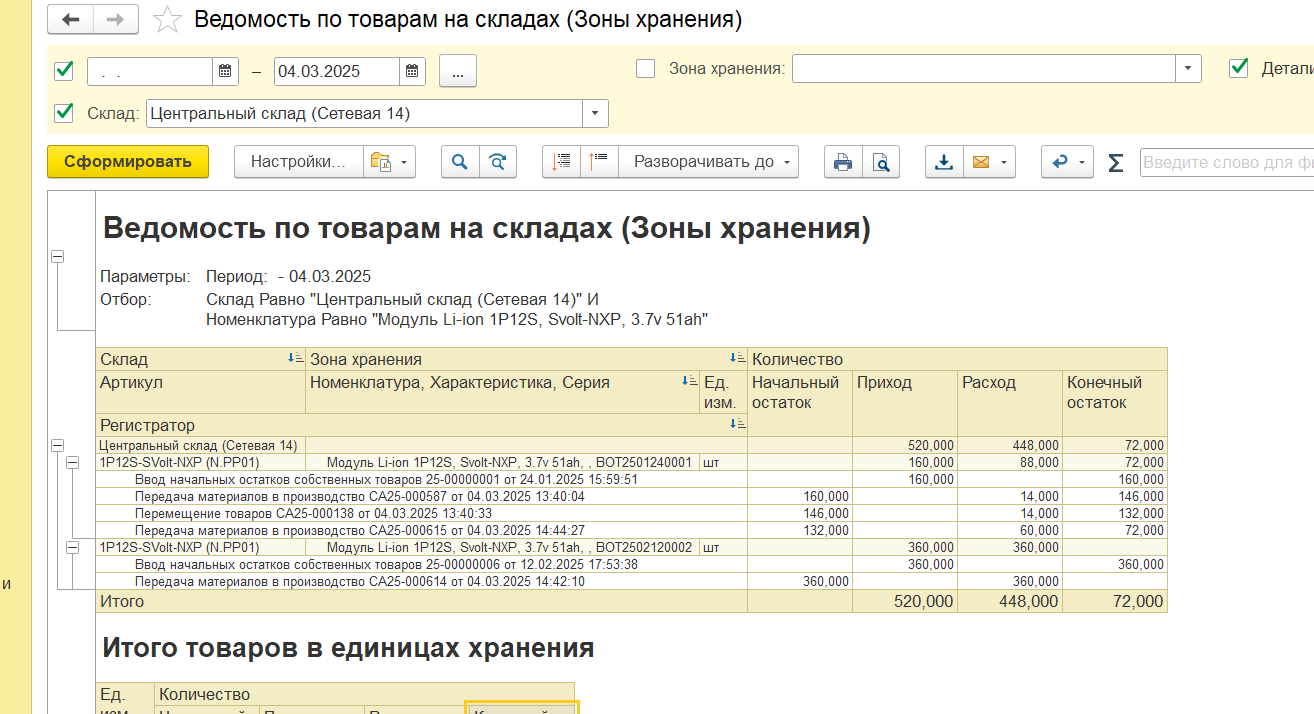The height and width of the screenshot is (714, 1314).
Task: Click the Сформировать button
Action: coord(128,162)
